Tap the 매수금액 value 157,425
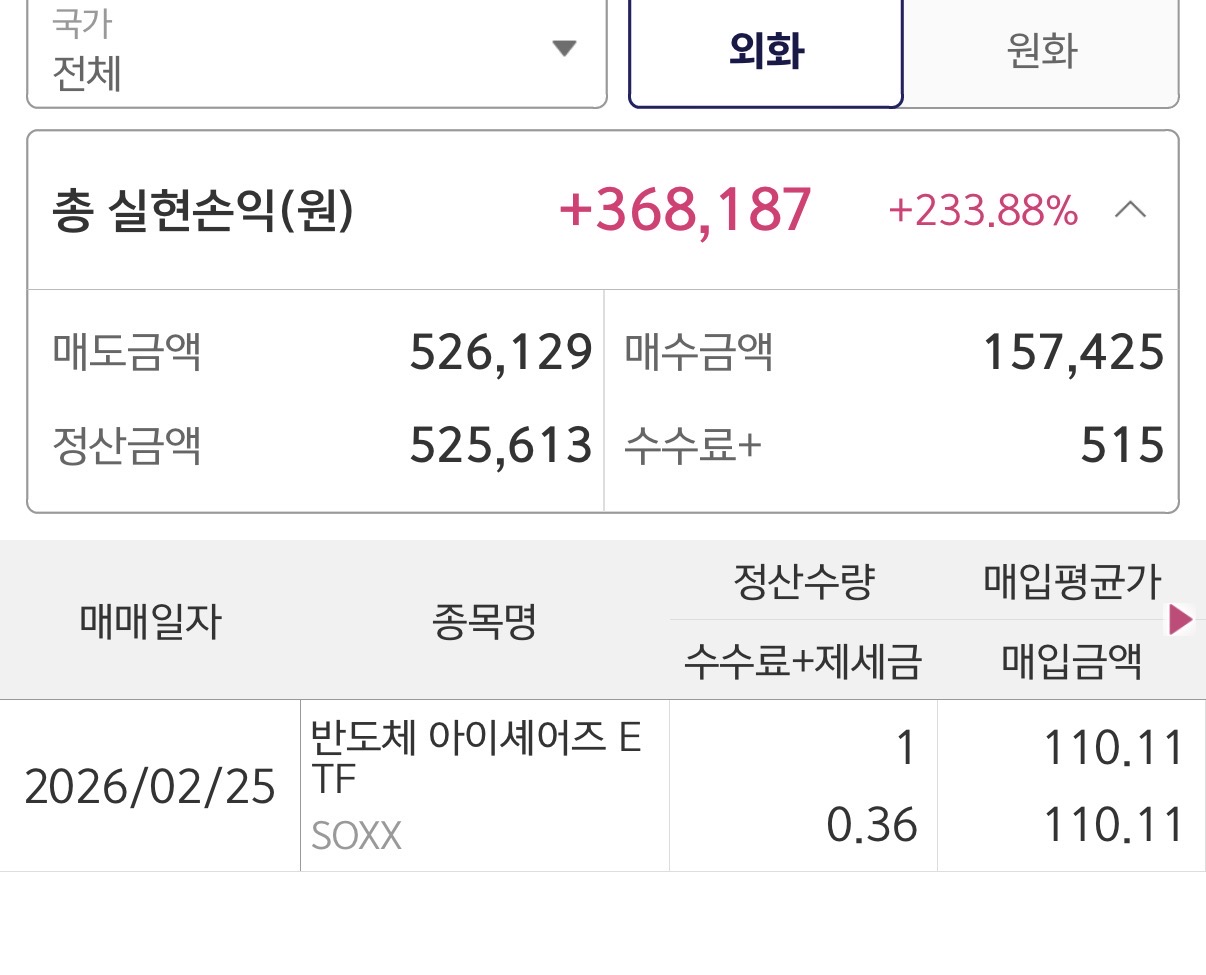 tap(1074, 353)
